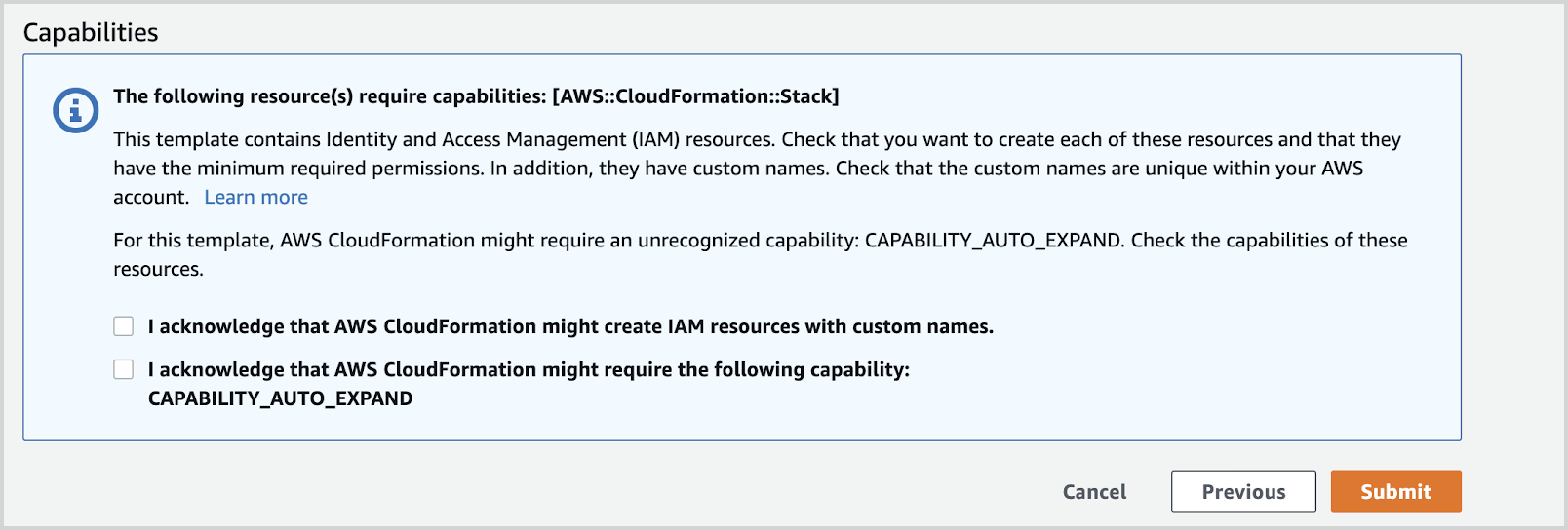
Task: Tick the IAM custom names acknowledgement checkbox
Action: pos(124,326)
